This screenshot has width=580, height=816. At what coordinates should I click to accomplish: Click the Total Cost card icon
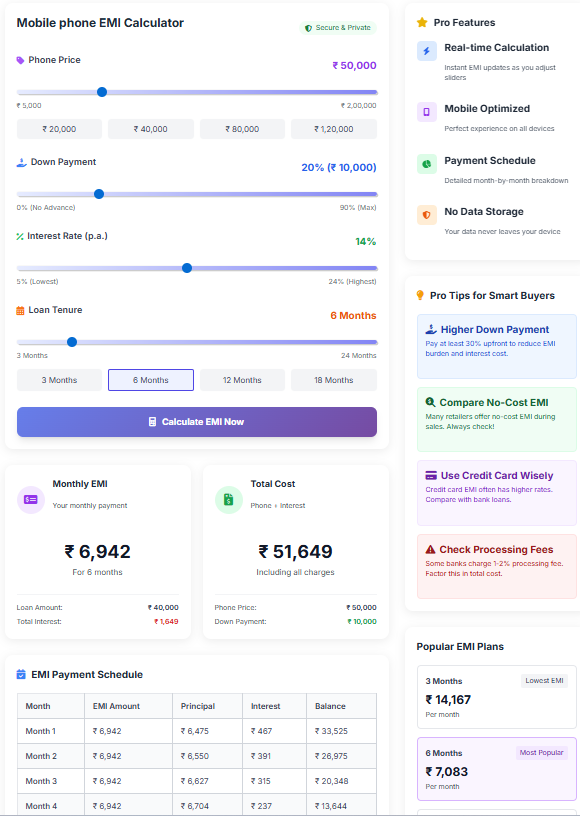coord(232,498)
